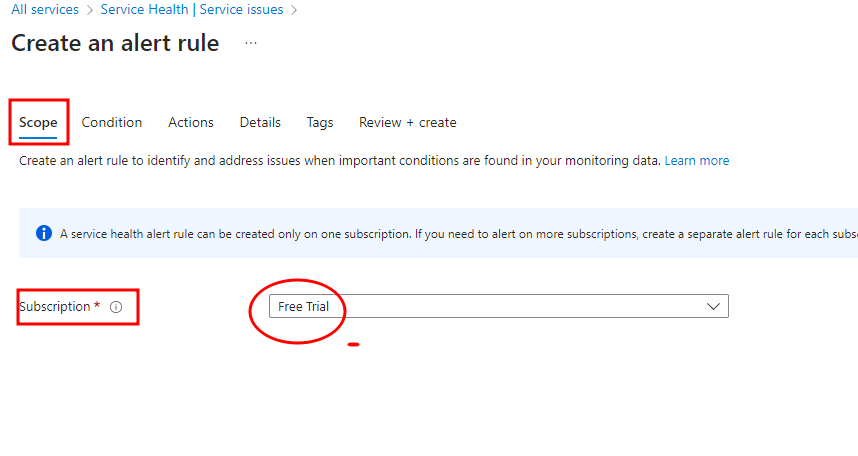Open the Free Trial subscription combo box

click(x=490, y=306)
